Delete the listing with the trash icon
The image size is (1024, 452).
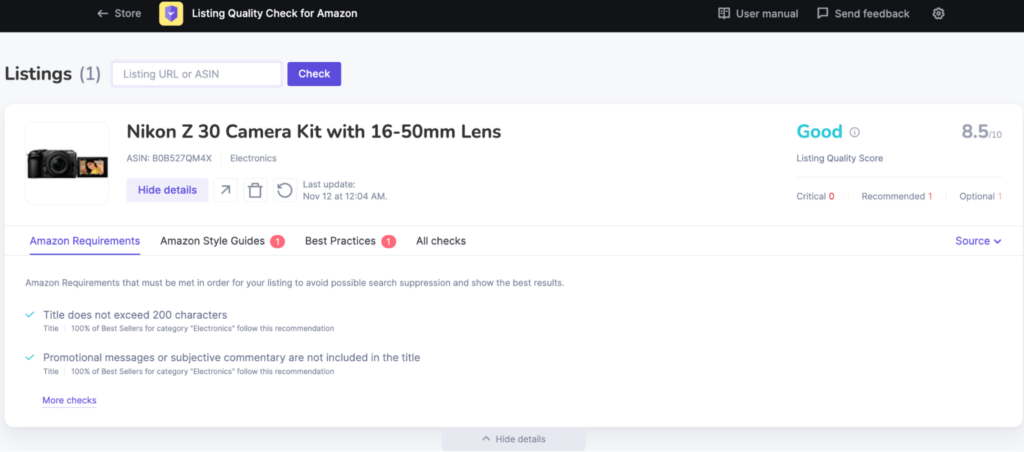pos(255,190)
